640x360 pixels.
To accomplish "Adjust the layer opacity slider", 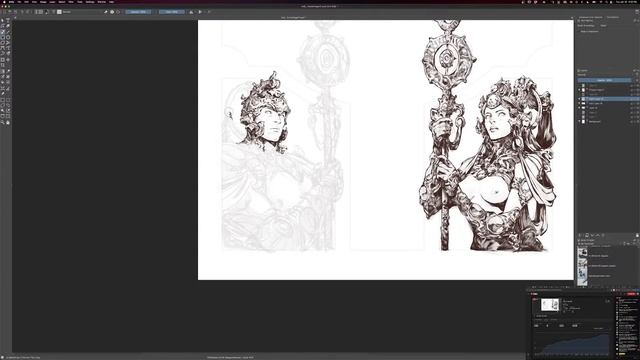I will coord(604,80).
